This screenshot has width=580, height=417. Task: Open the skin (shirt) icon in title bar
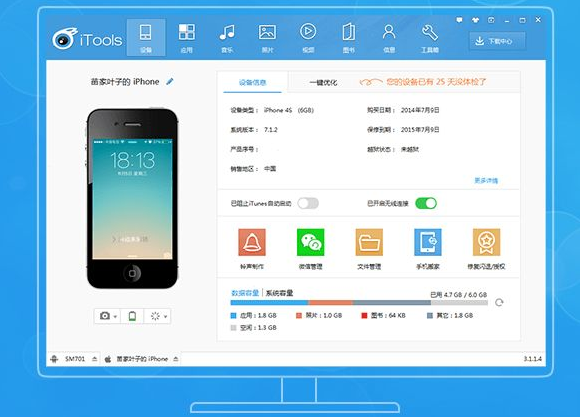(x=475, y=20)
